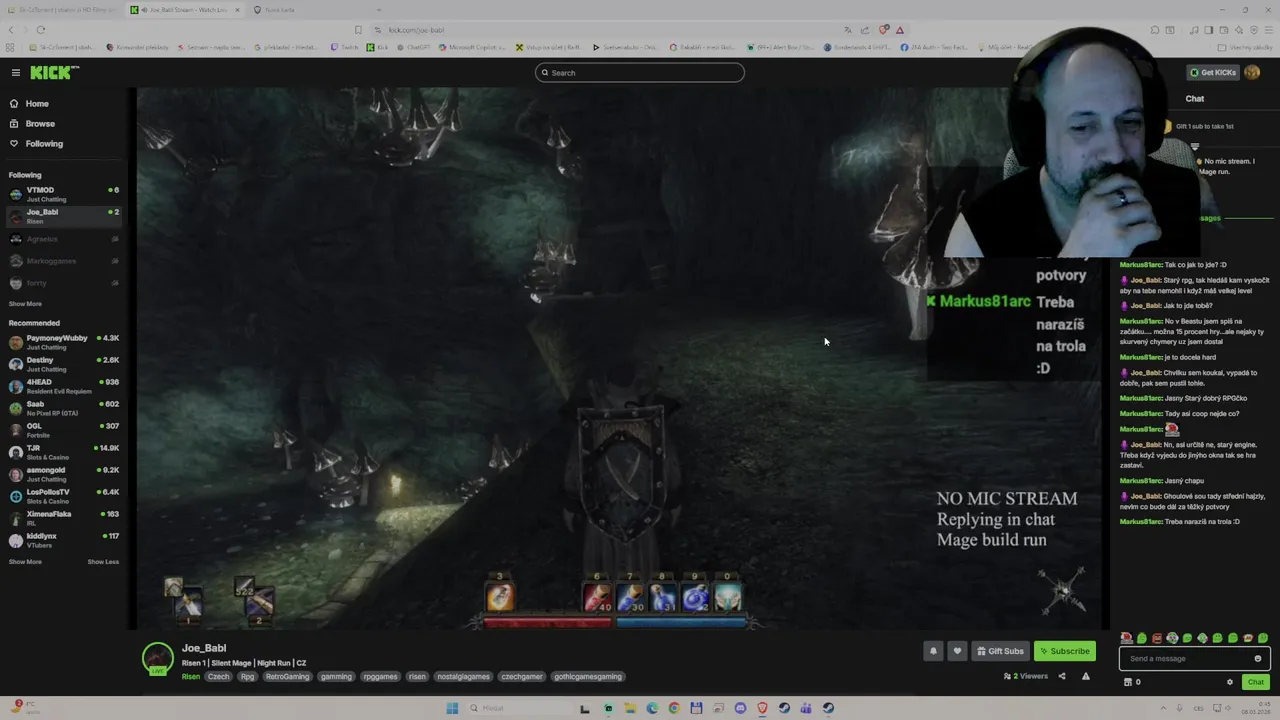Open asmongold recommended channel
This screenshot has height=720, width=1280.
coord(64,474)
